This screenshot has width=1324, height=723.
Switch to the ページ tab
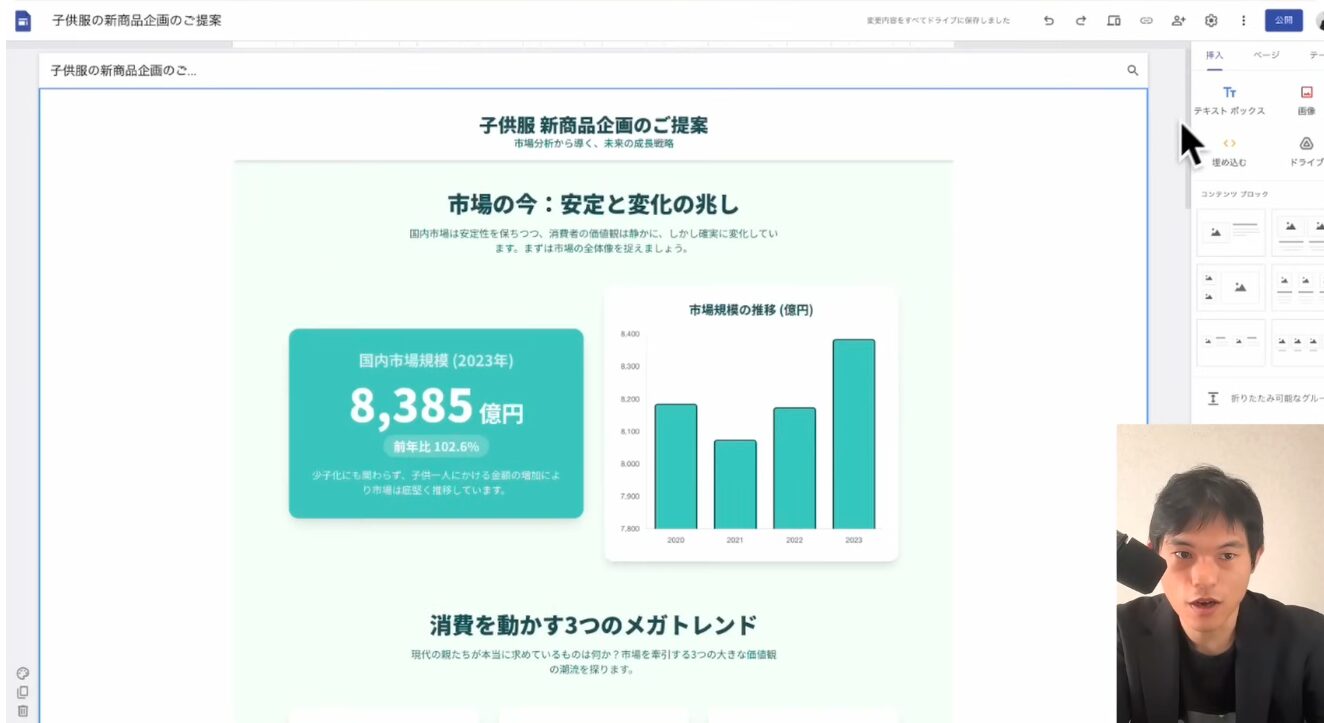tap(1266, 55)
